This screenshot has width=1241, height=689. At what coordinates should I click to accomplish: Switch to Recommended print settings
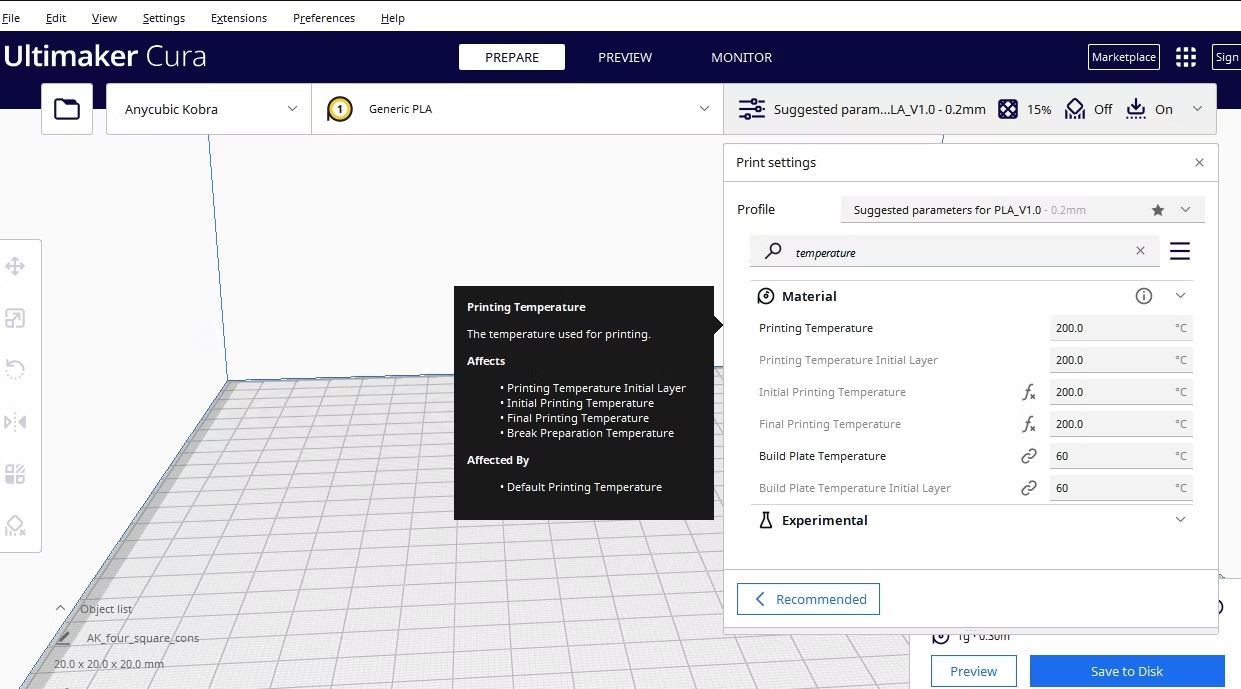tap(808, 599)
